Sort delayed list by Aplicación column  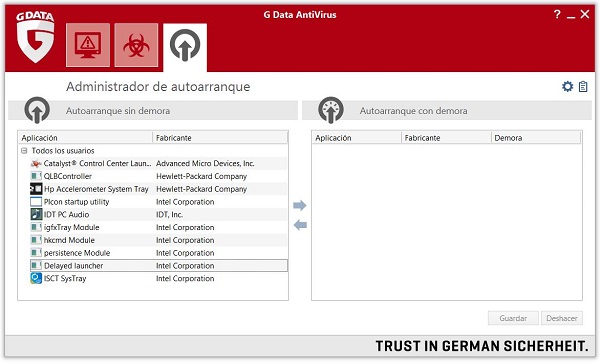(x=357, y=138)
